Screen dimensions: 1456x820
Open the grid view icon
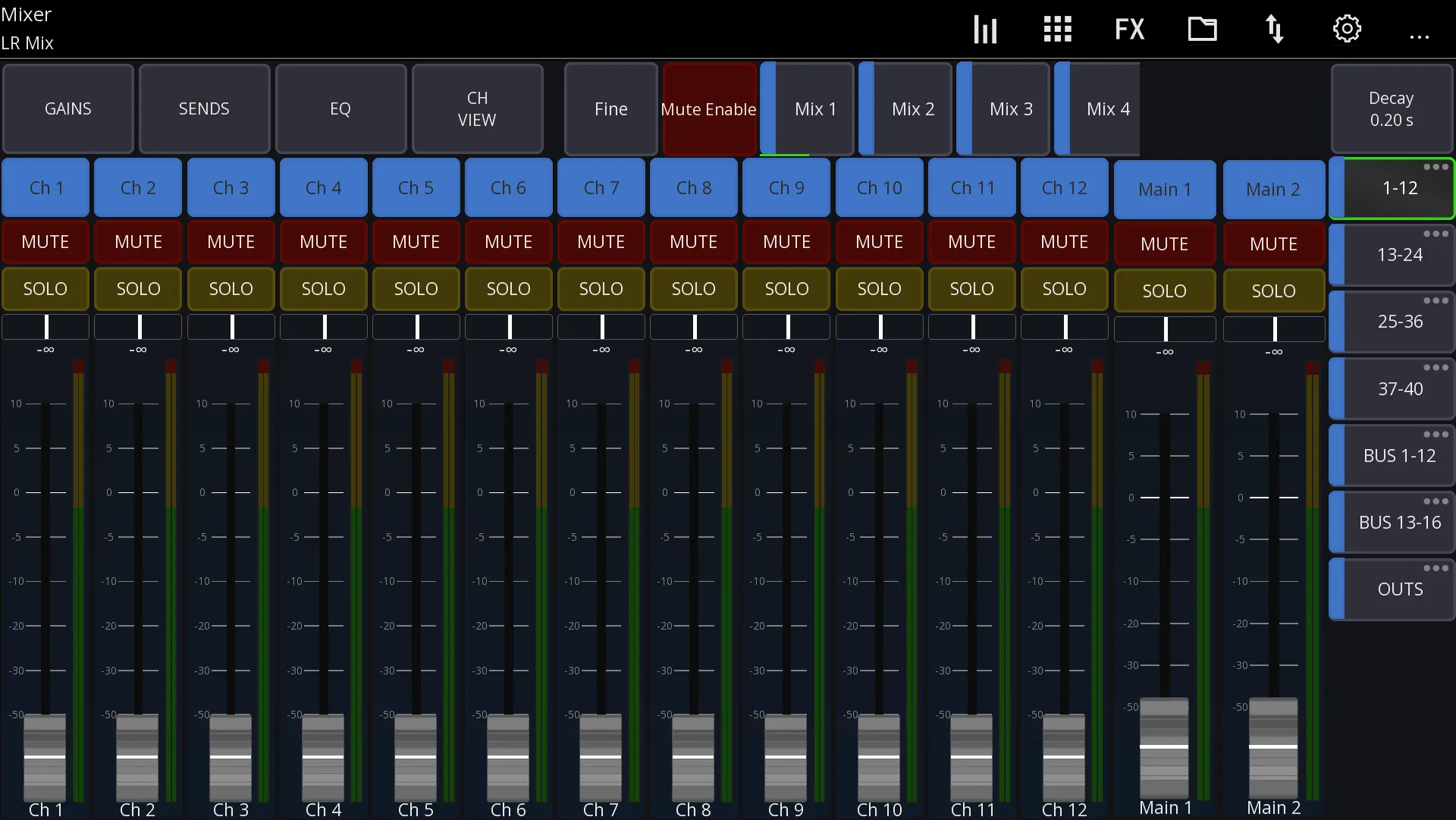tap(1057, 30)
